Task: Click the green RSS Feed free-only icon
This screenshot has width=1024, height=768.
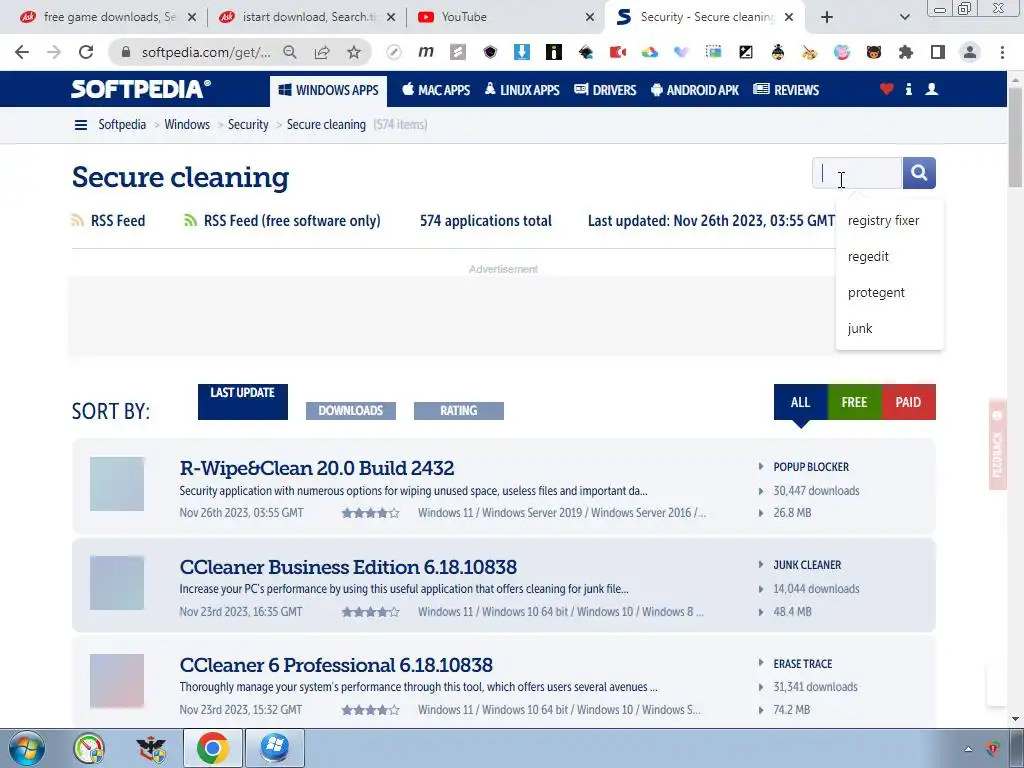Action: pyautogui.click(x=190, y=220)
